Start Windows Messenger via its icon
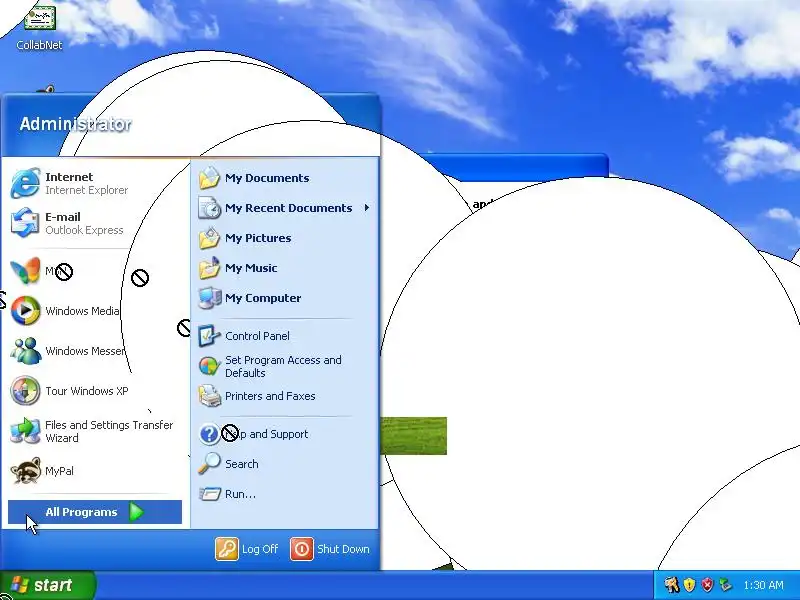 [x=25, y=351]
